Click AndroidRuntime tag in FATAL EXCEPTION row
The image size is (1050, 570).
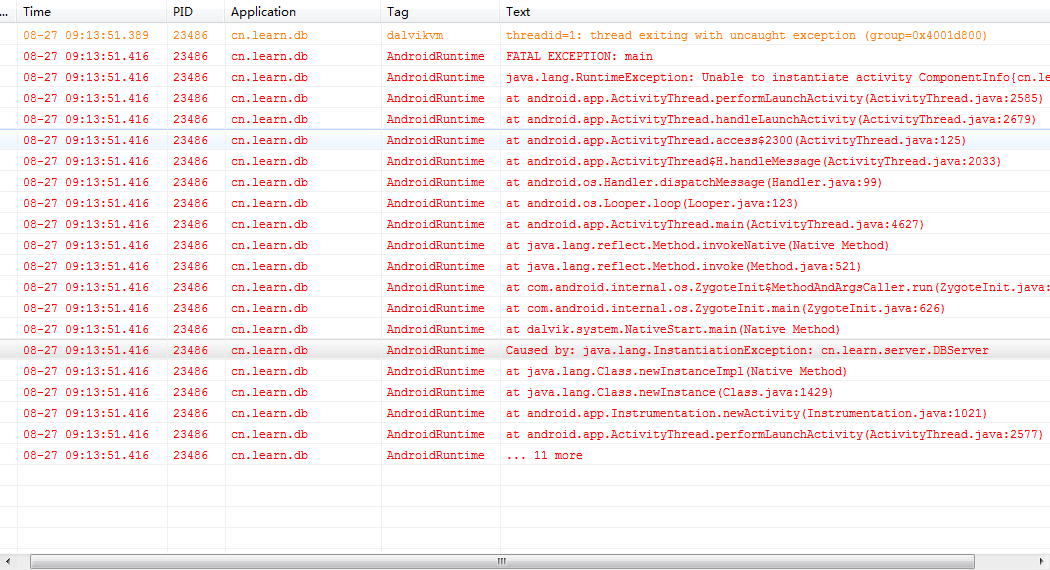[x=435, y=56]
